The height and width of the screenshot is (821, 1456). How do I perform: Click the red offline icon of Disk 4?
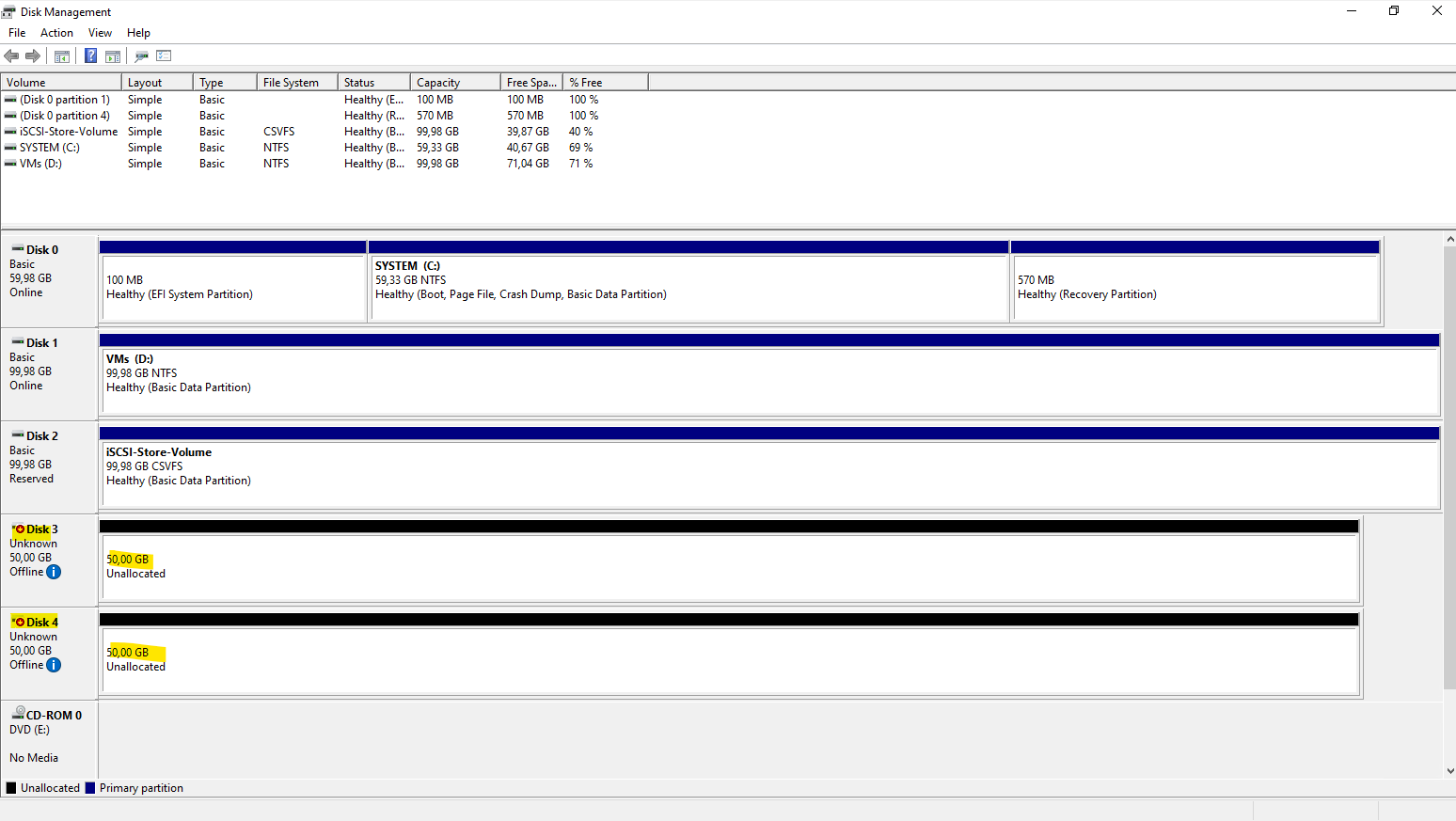pyautogui.click(x=19, y=622)
